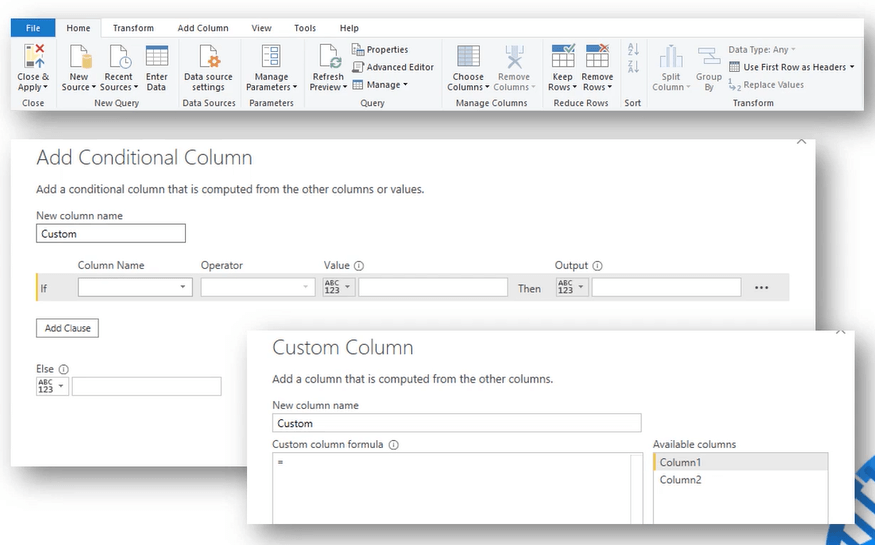Click Replace Values
Image resolution: width=875 pixels, height=545 pixels.
click(766, 85)
